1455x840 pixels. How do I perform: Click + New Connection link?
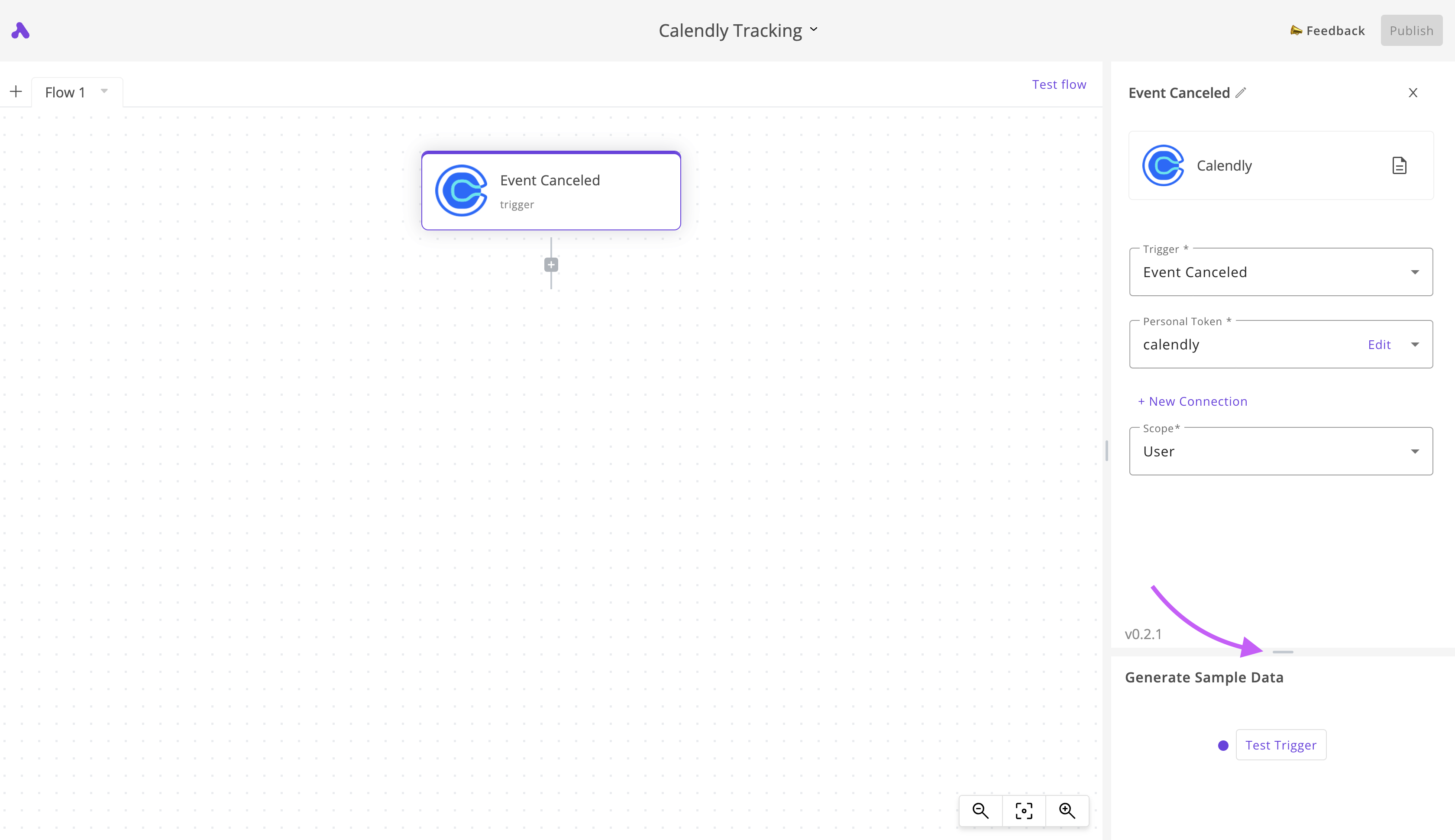pos(1193,401)
